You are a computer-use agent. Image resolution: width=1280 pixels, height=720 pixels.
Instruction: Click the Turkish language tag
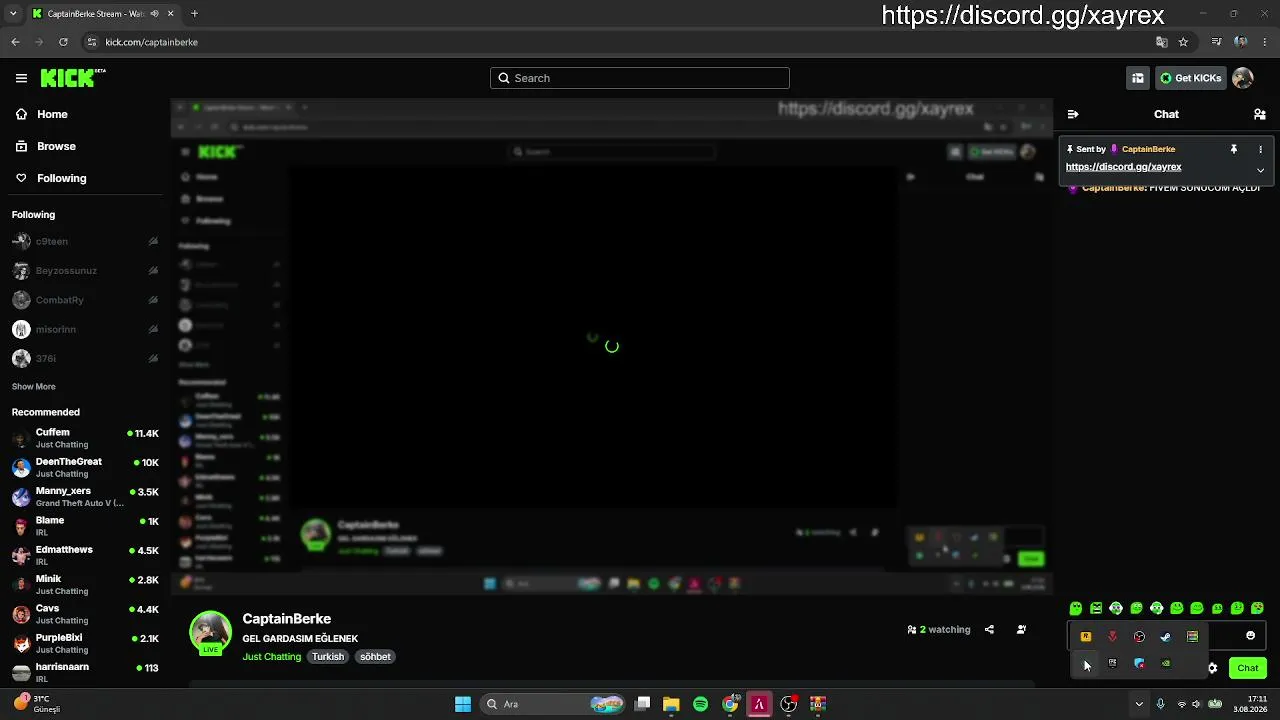[328, 657]
